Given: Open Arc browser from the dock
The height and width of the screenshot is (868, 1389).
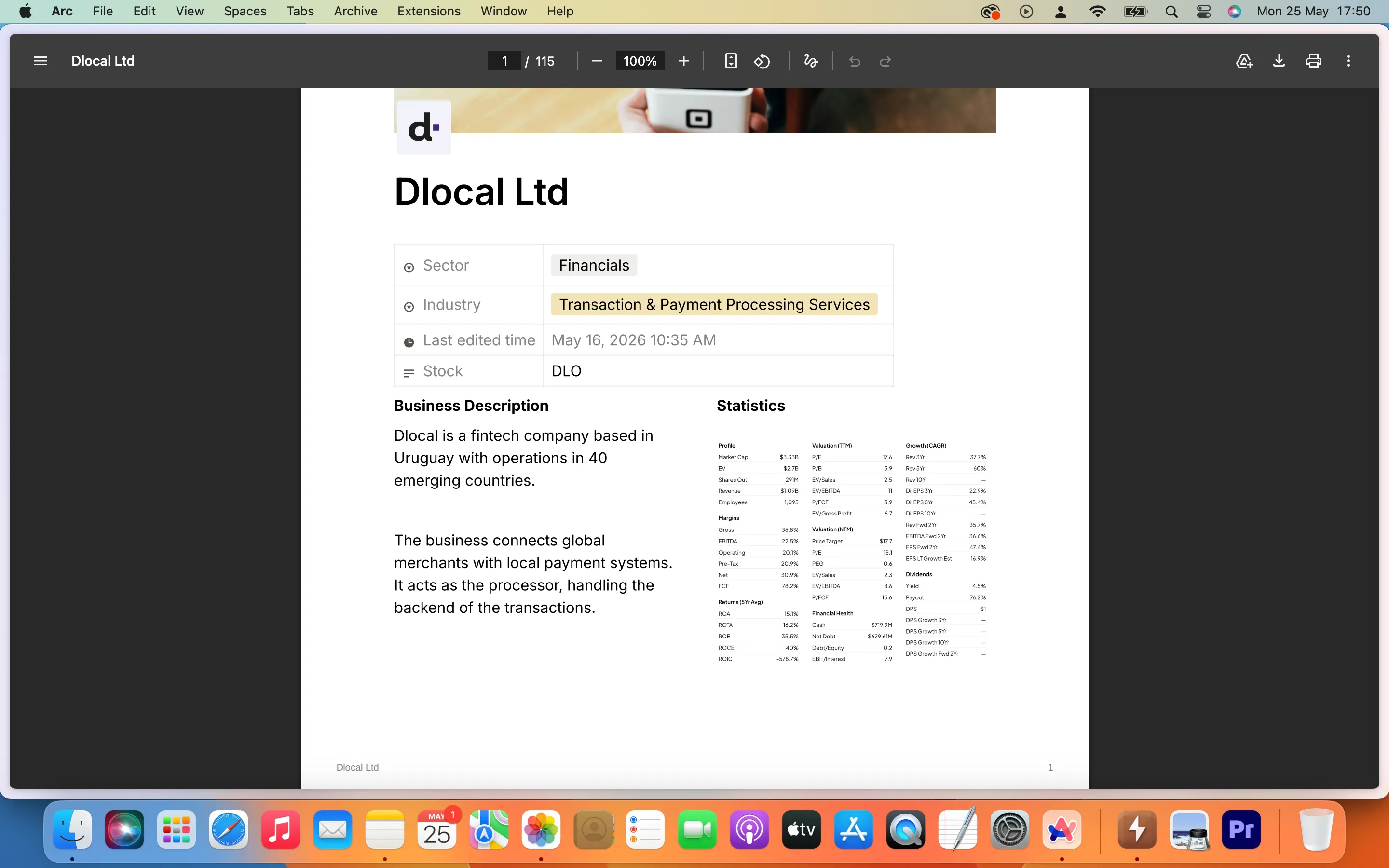Looking at the screenshot, I should coord(1062,829).
